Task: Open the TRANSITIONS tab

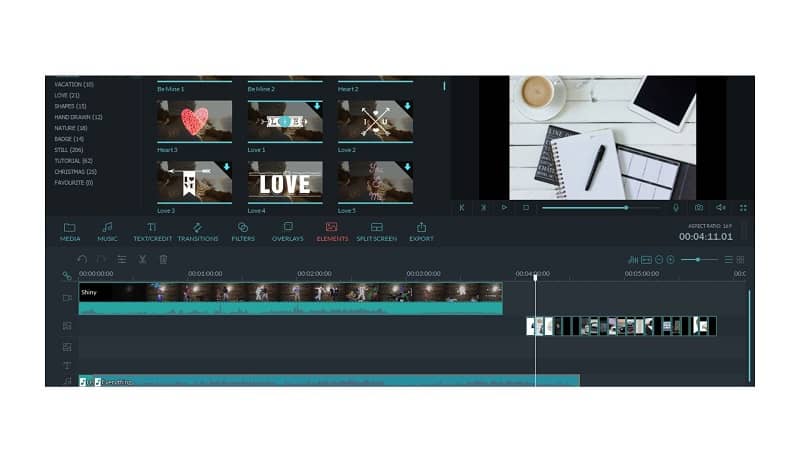Action: 197,232
